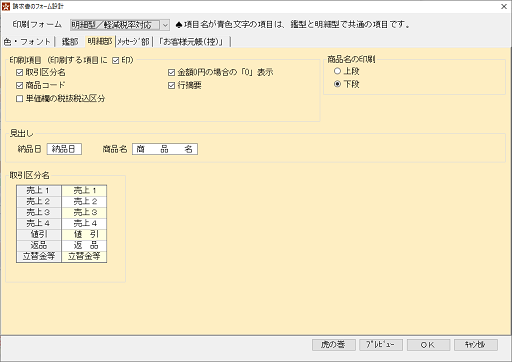Edit the 返 品 name cell
This screenshot has height=362, width=512.
pos(84,245)
